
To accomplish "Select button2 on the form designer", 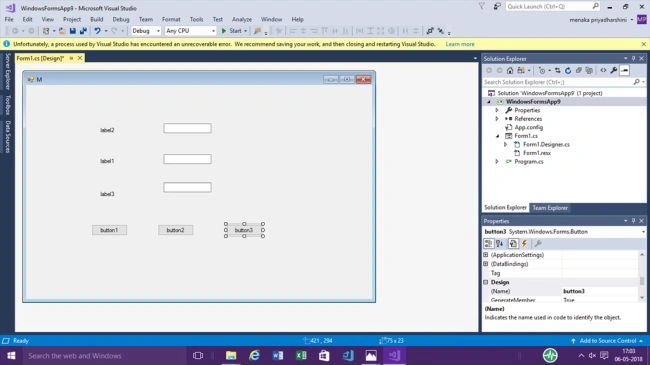I will click(175, 230).
